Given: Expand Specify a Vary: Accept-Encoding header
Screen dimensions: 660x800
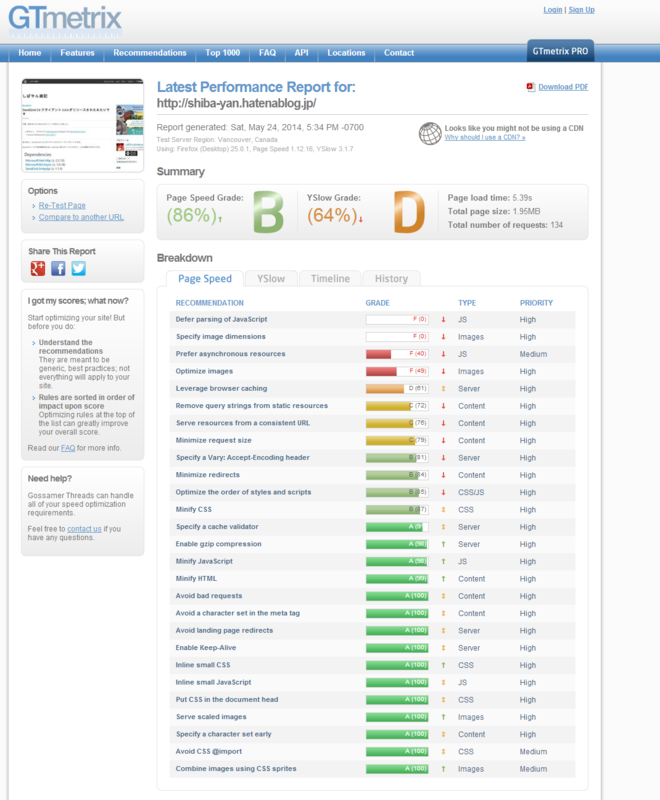Looking at the screenshot, I should click(x=243, y=458).
